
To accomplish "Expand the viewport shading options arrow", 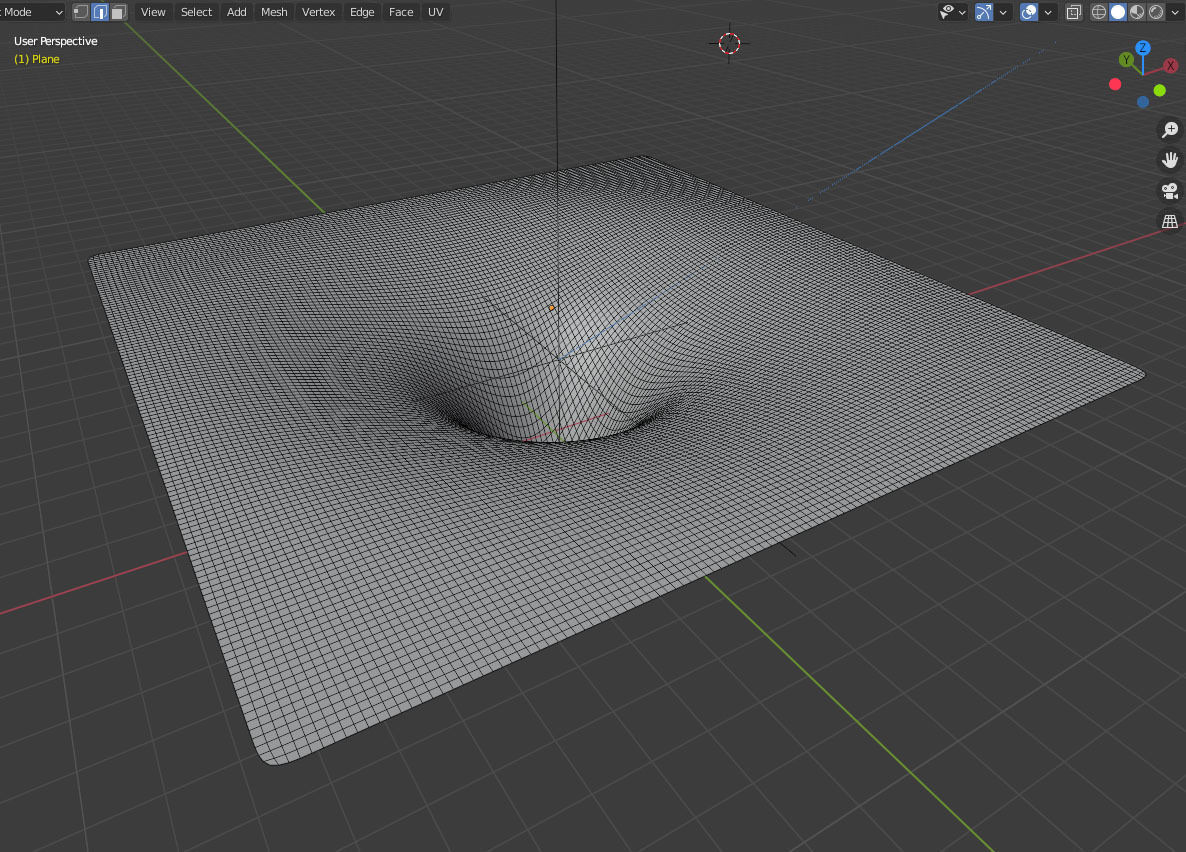I will pos(1175,12).
